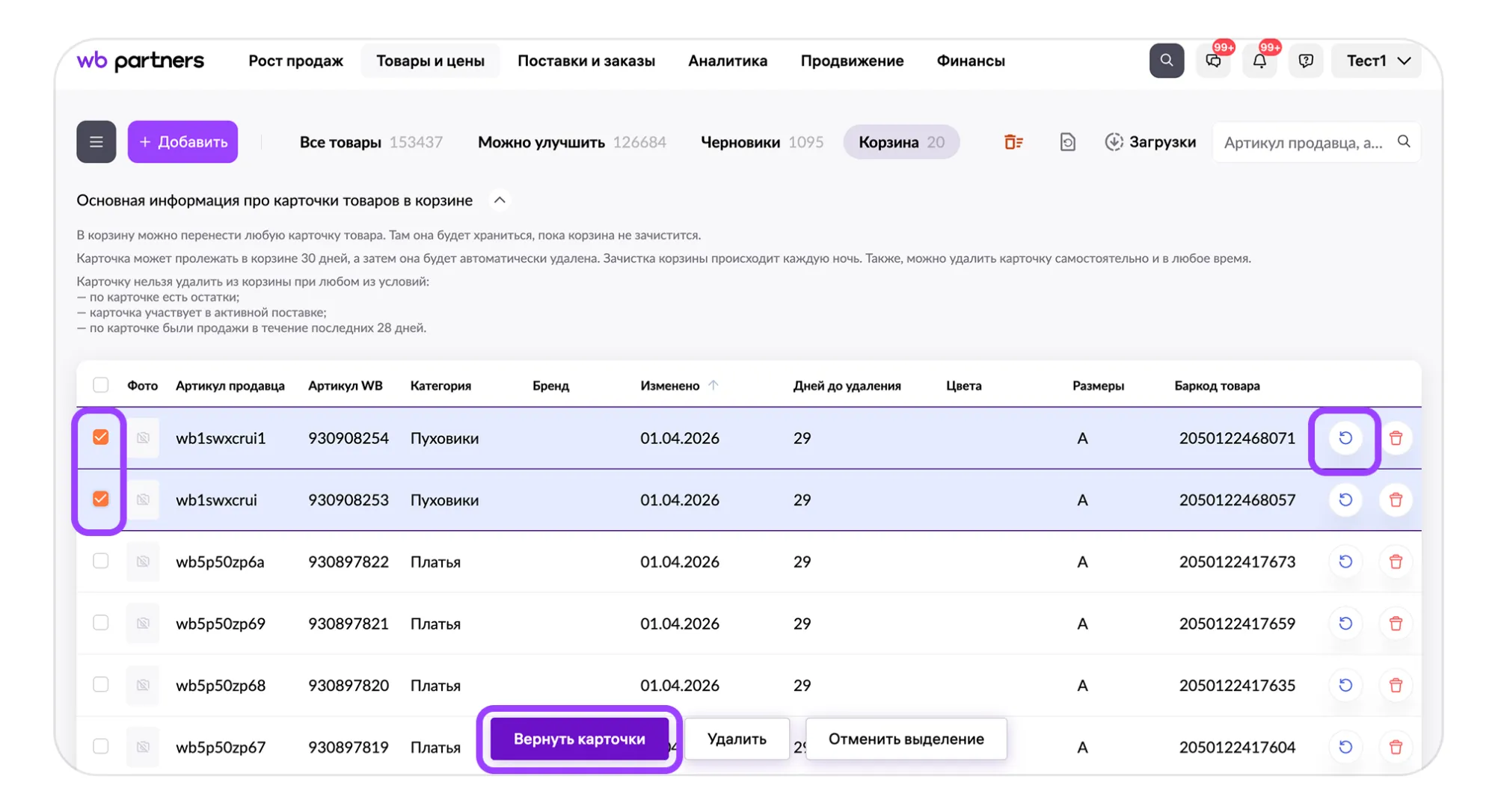Open the hamburger menu button
The width and height of the screenshot is (1495, 812).
point(96,141)
